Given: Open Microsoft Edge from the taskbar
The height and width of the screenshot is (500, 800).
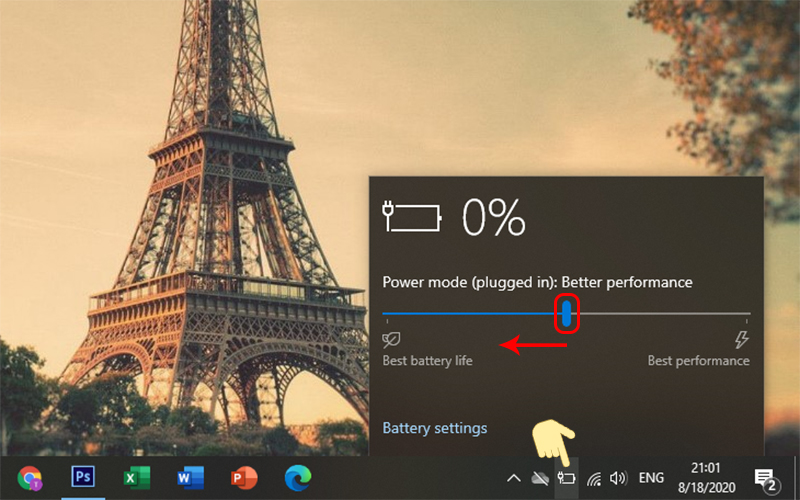Looking at the screenshot, I should [296, 478].
